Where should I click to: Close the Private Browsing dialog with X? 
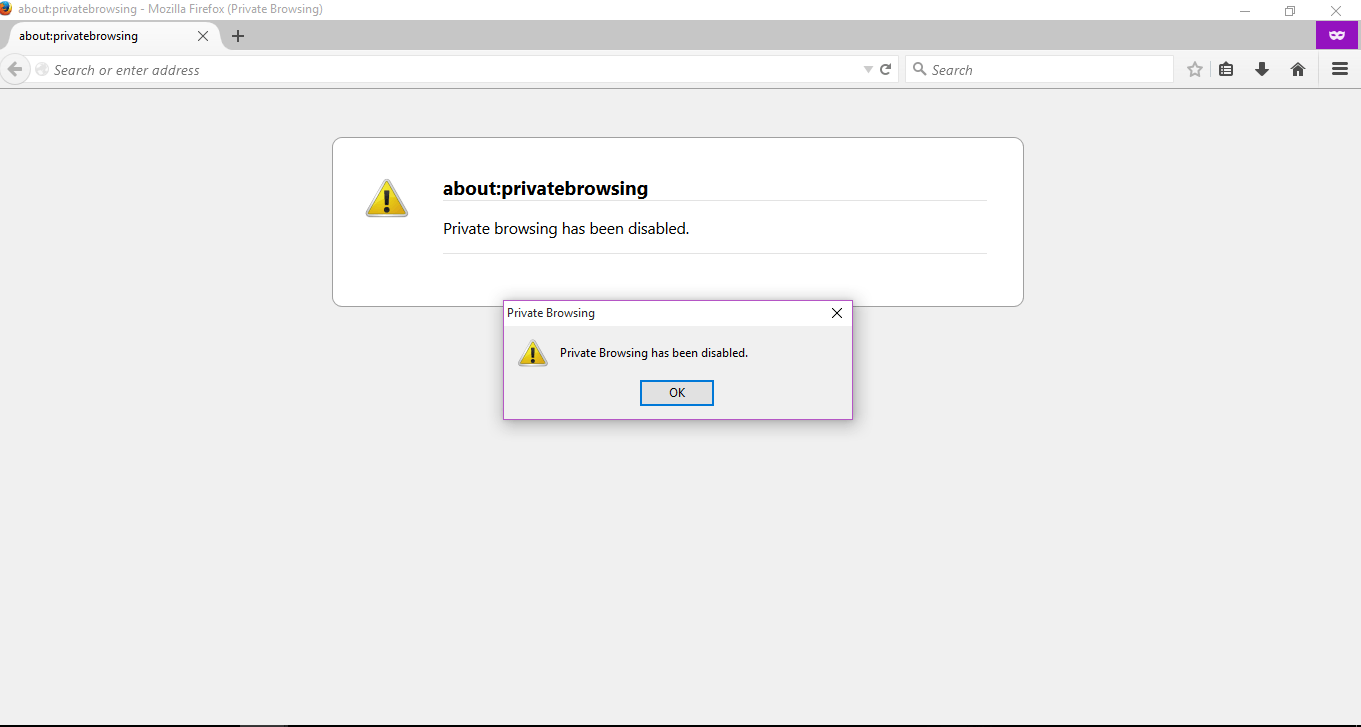[837, 313]
